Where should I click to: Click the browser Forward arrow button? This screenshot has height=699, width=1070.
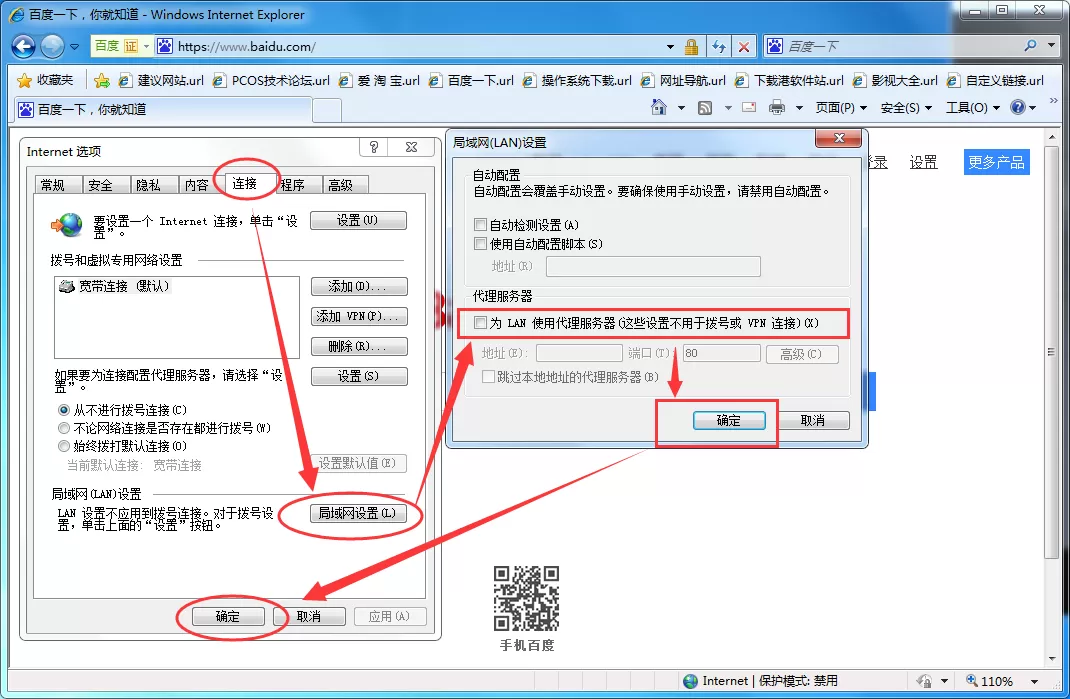point(52,46)
